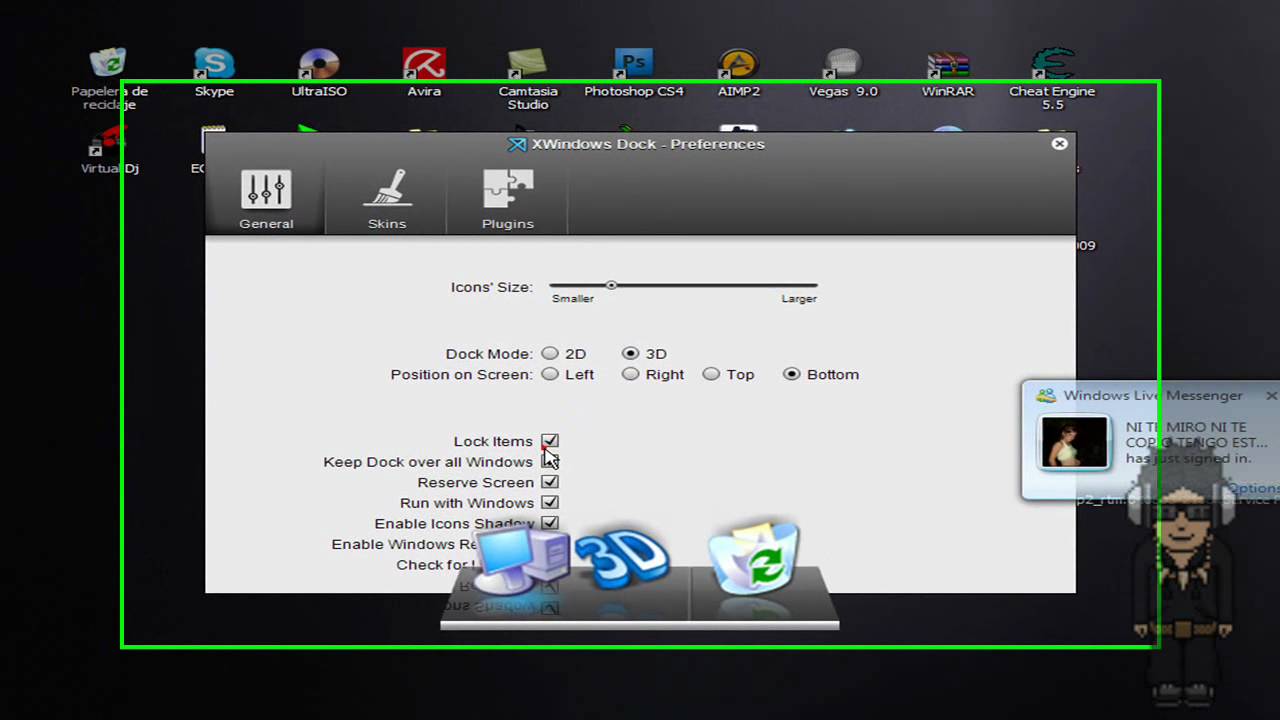
Task: Click the Options link in the Messenger popup
Action: point(1253,488)
